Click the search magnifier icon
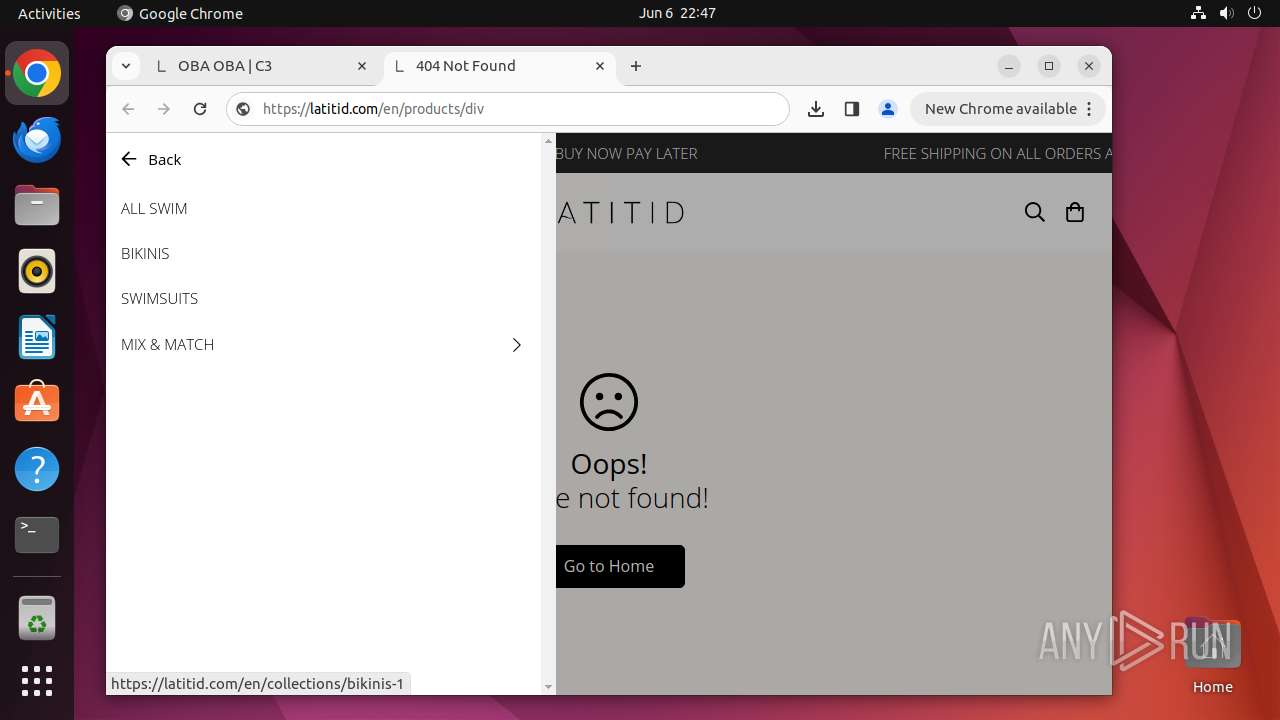The height and width of the screenshot is (720, 1280). (x=1035, y=212)
